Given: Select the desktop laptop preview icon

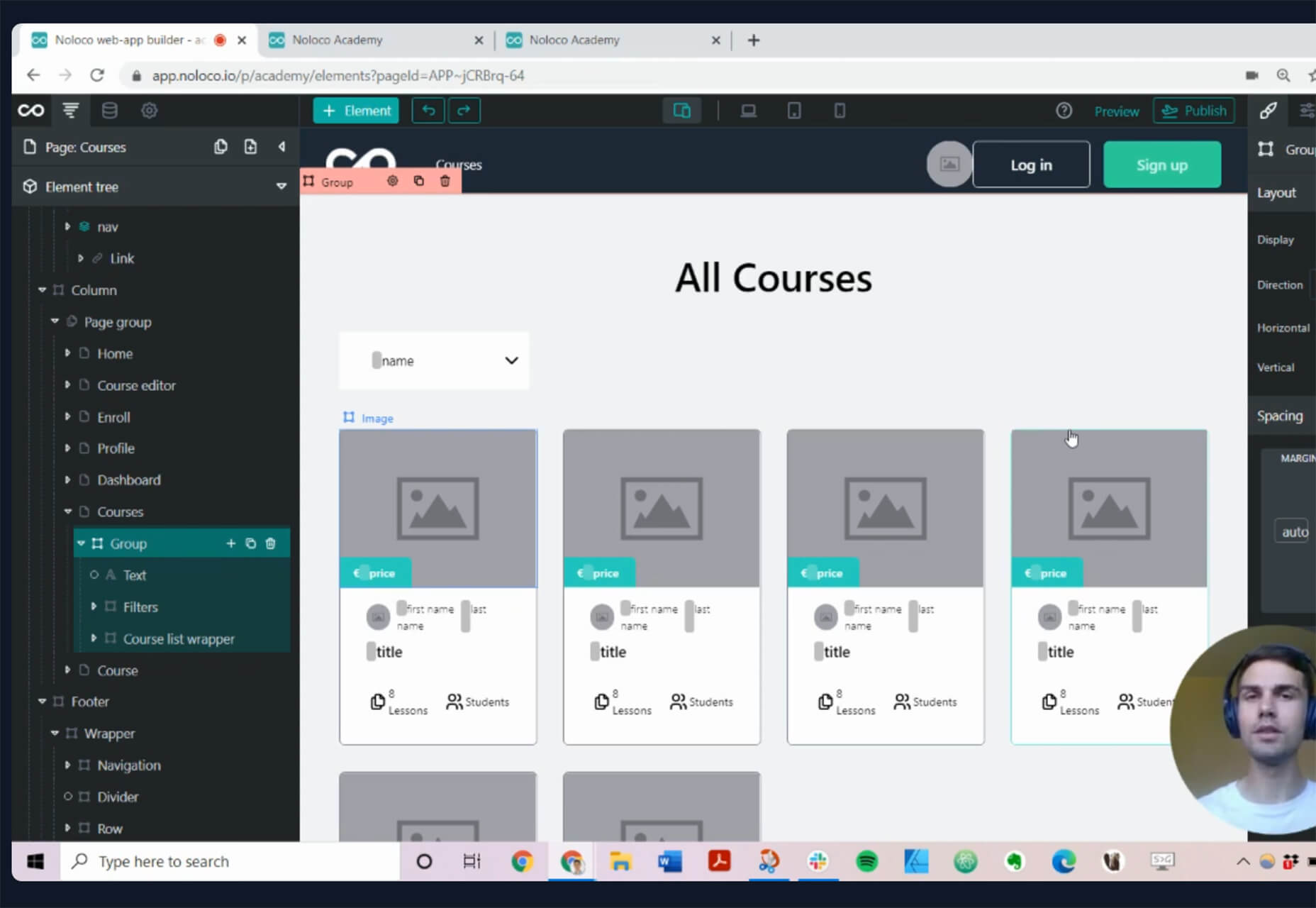Looking at the screenshot, I should (x=748, y=111).
